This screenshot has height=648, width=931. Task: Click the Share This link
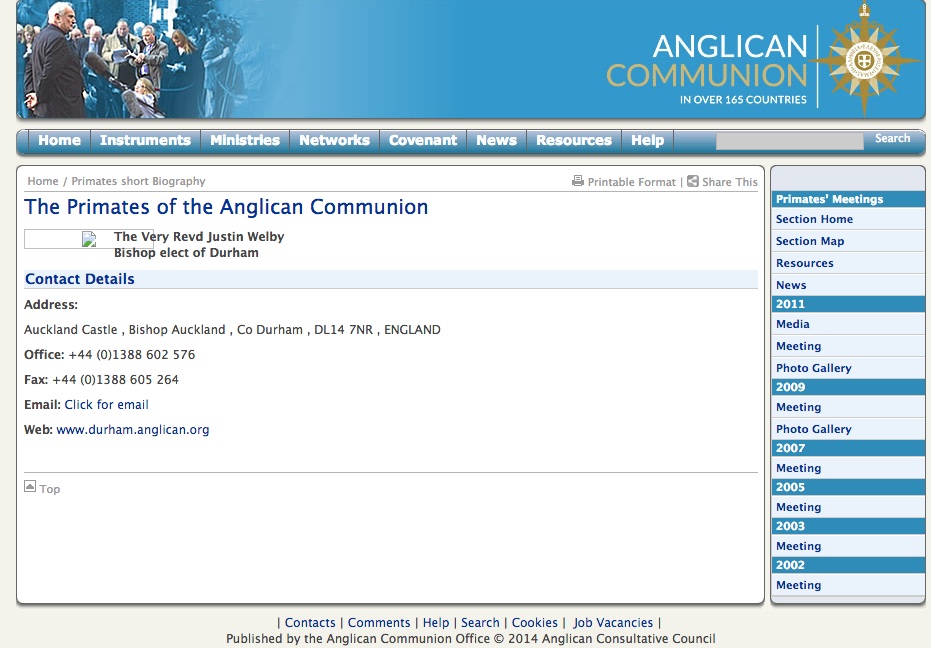pyautogui.click(x=730, y=182)
